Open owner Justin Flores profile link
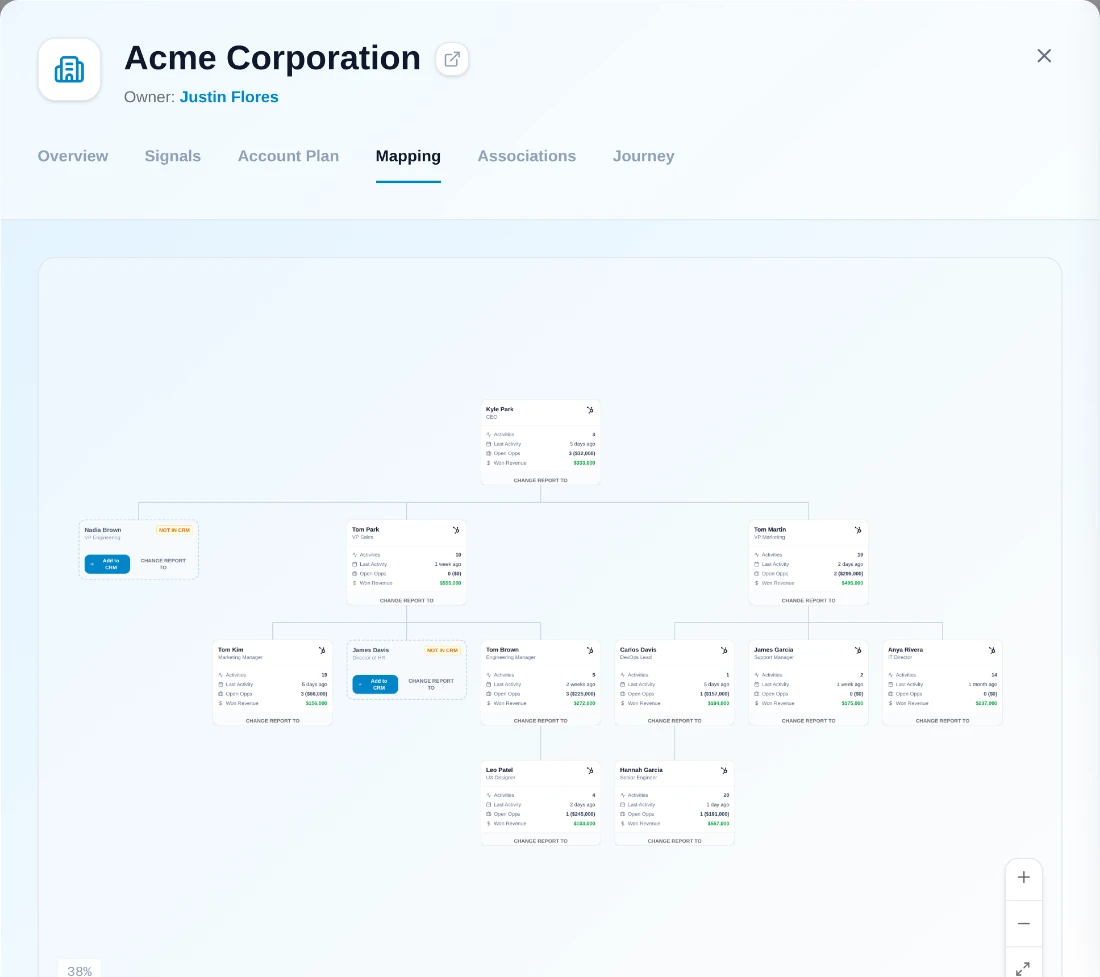Viewport: 1100px width, 977px height. click(x=229, y=97)
